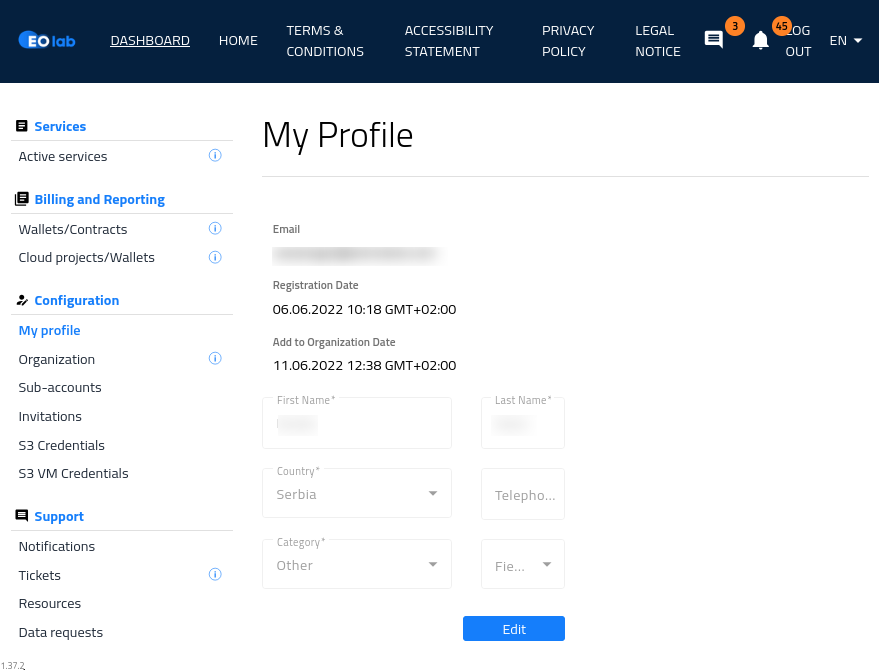Open the messages chat icon
Viewport: 879px width, 670px height.
coord(714,41)
